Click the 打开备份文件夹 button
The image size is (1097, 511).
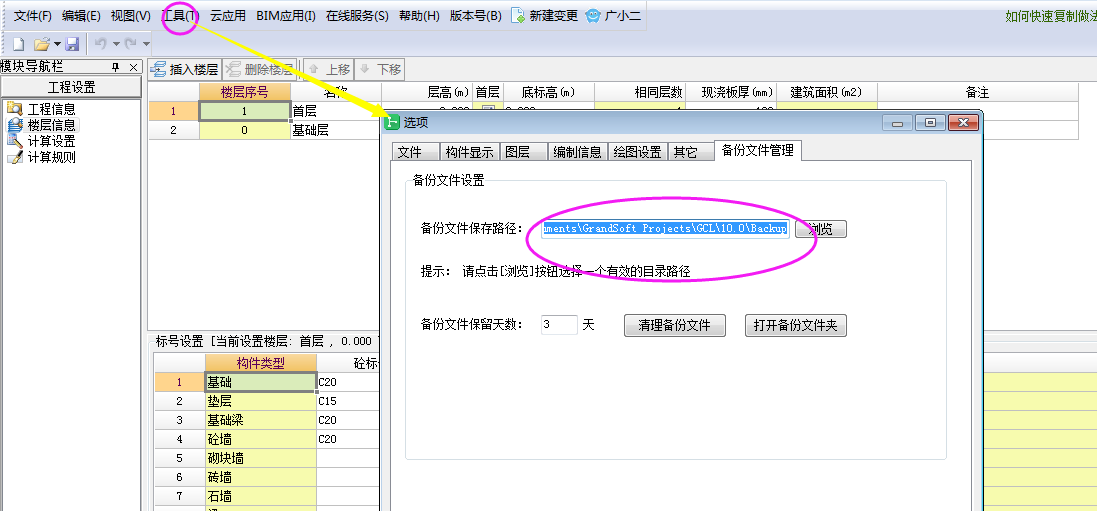tap(795, 326)
